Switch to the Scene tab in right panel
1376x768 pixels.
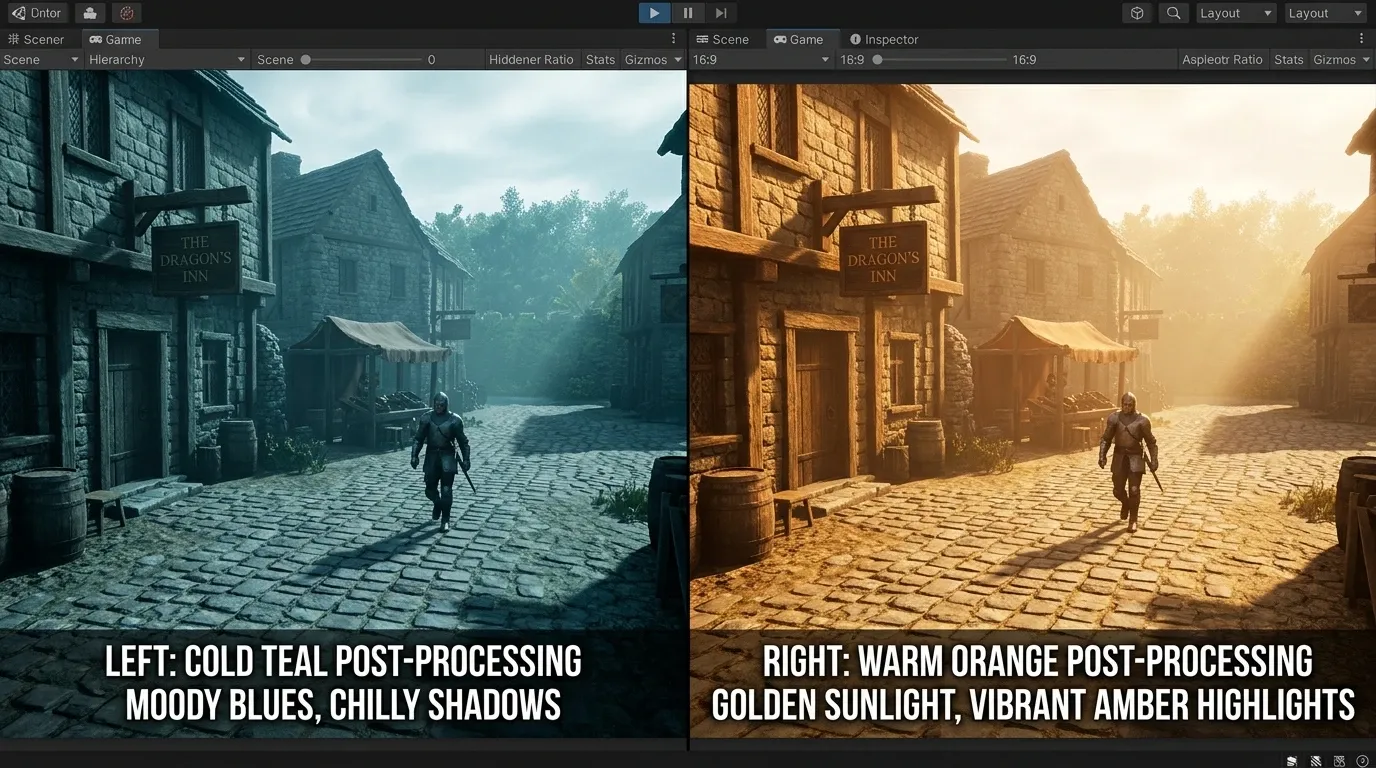(x=723, y=39)
